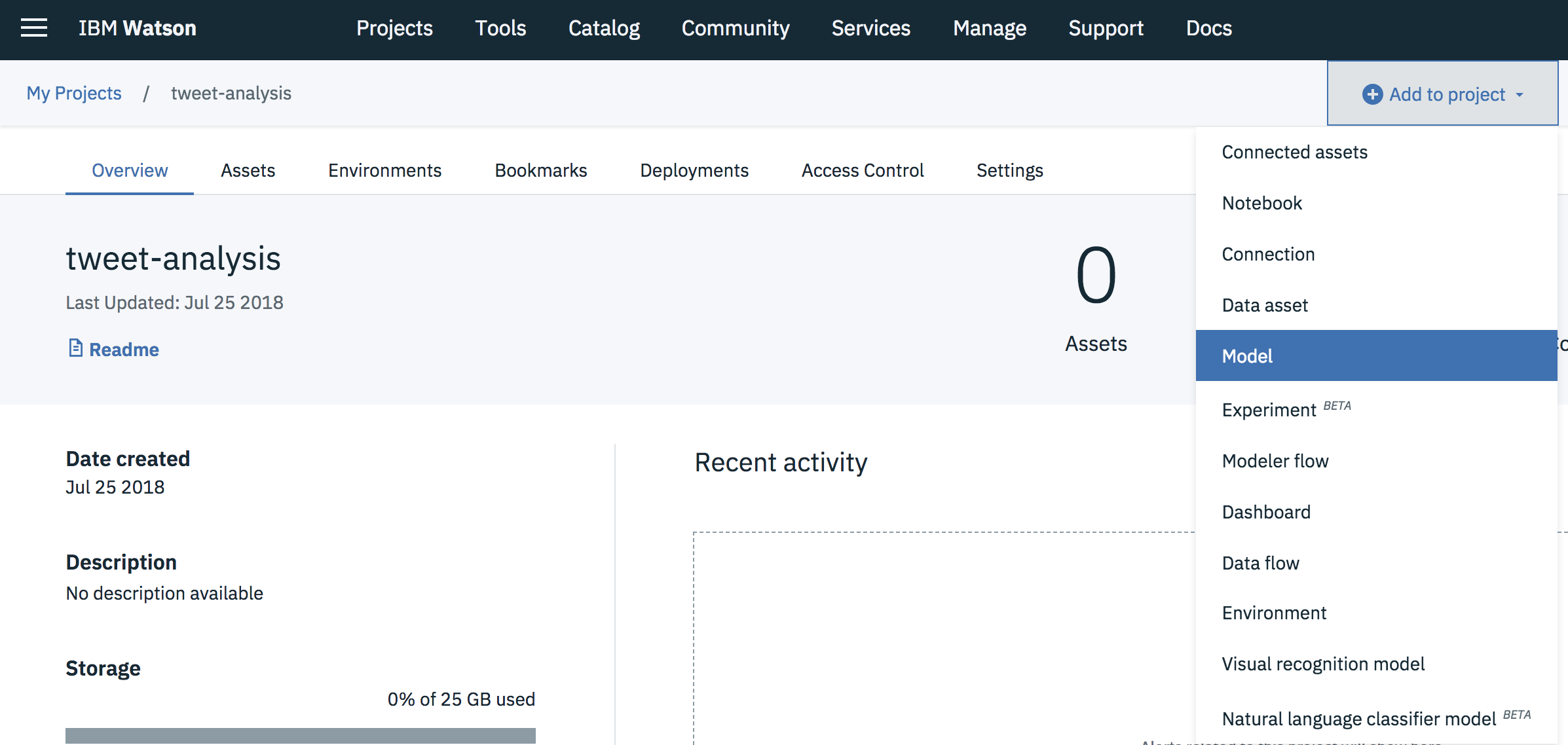Screen dimensions: 1568x745
Task: Select Connected assets from the dropdown
Action: point(1376,152)
